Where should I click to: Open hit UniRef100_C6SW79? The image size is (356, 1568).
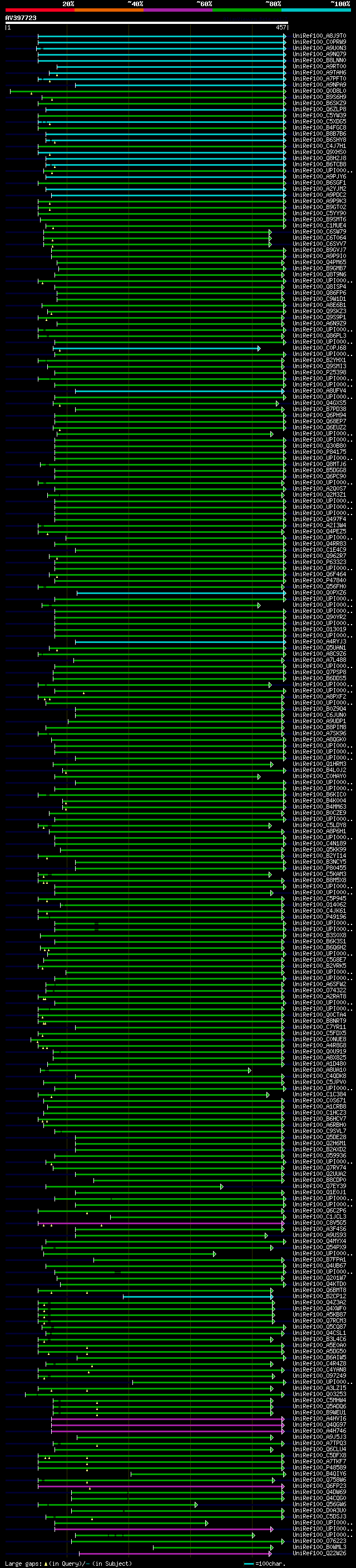319,232
